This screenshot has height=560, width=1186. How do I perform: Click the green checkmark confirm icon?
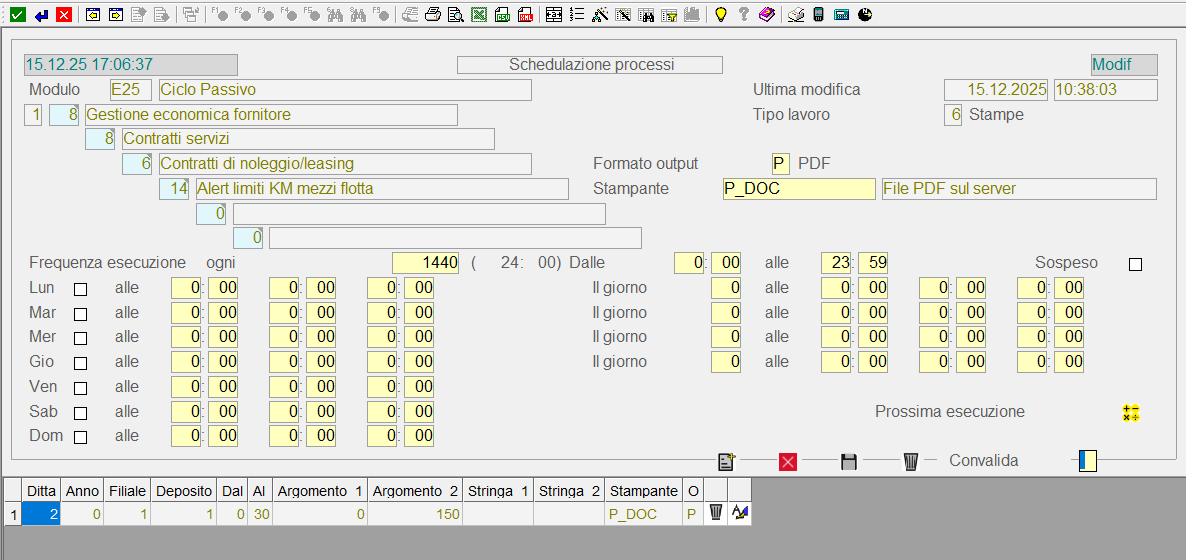pyautogui.click(x=17, y=15)
